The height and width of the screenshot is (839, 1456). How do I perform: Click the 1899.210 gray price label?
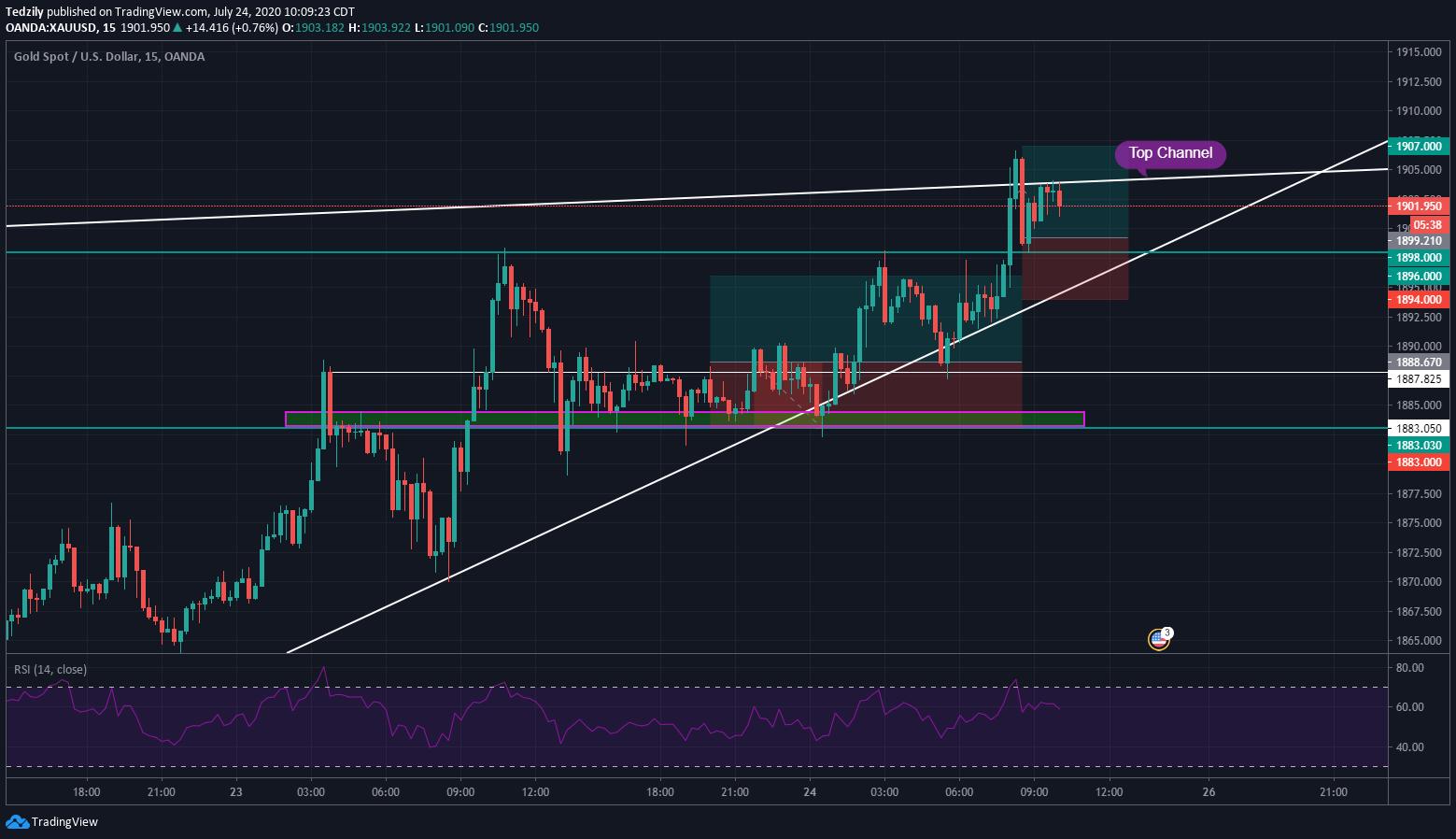pos(1419,241)
